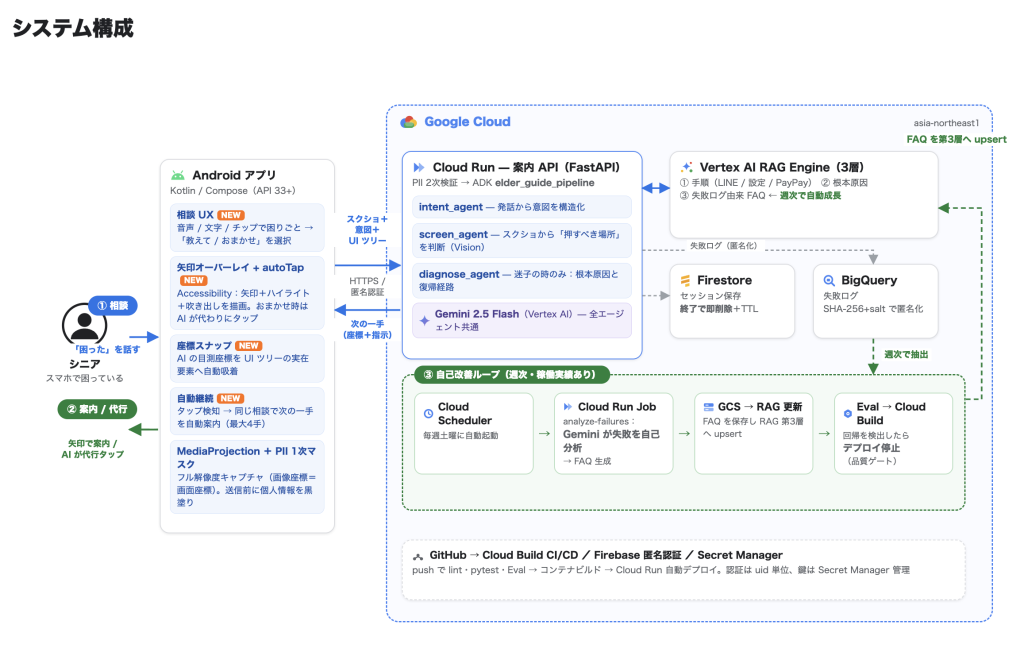Click the GCS → RAG 更新 title

coord(760,406)
